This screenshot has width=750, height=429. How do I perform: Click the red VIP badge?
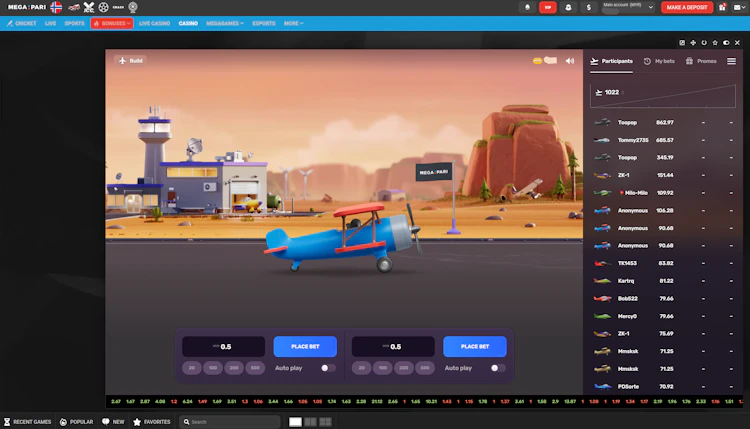click(548, 7)
